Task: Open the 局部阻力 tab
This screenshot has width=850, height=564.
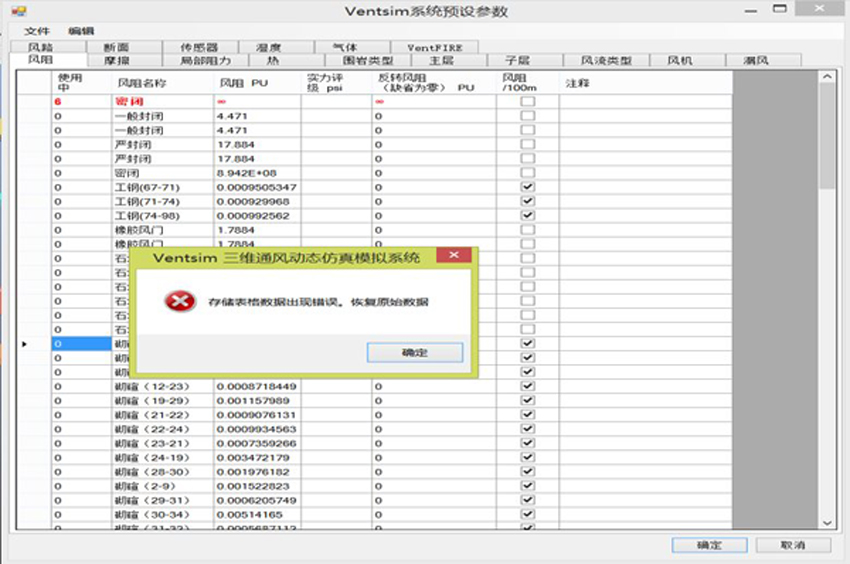Action: pyautogui.click(x=205, y=60)
